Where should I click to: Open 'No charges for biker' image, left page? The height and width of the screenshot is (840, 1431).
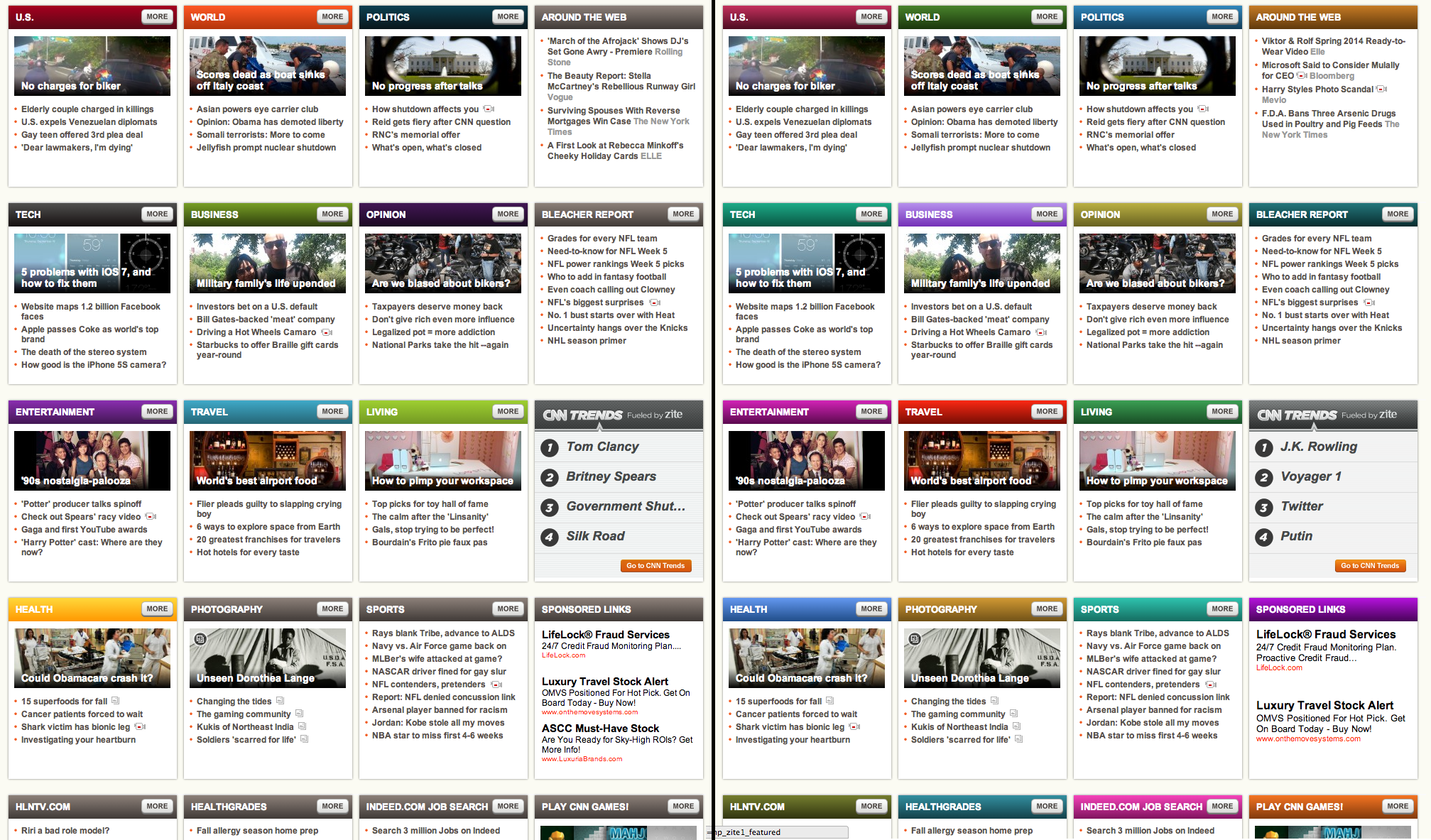click(92, 66)
